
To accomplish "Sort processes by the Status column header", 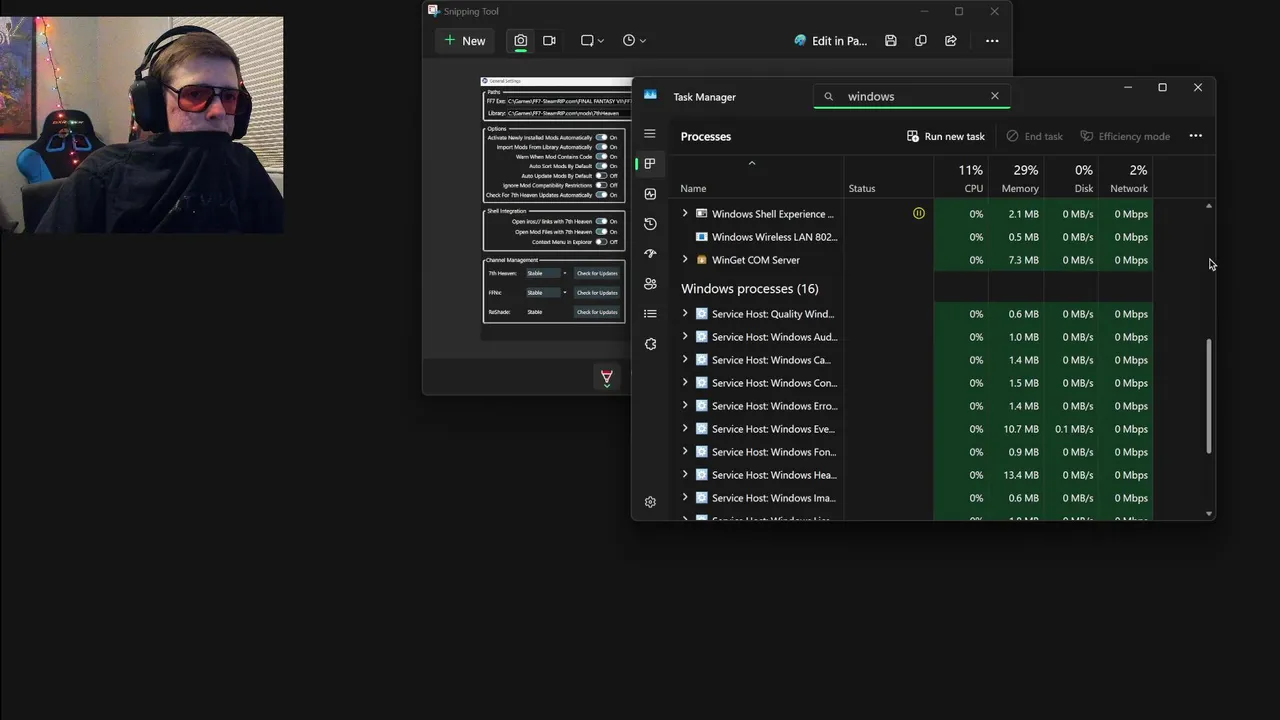I will pyautogui.click(x=862, y=188).
